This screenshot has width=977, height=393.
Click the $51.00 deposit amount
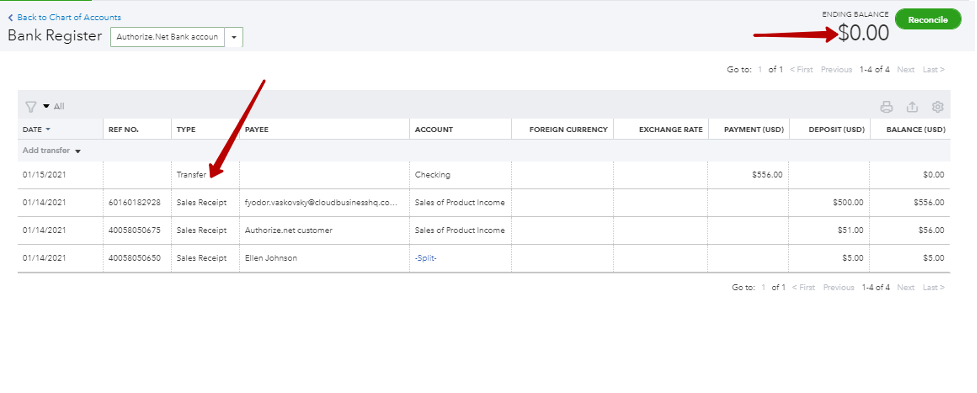[851, 230]
